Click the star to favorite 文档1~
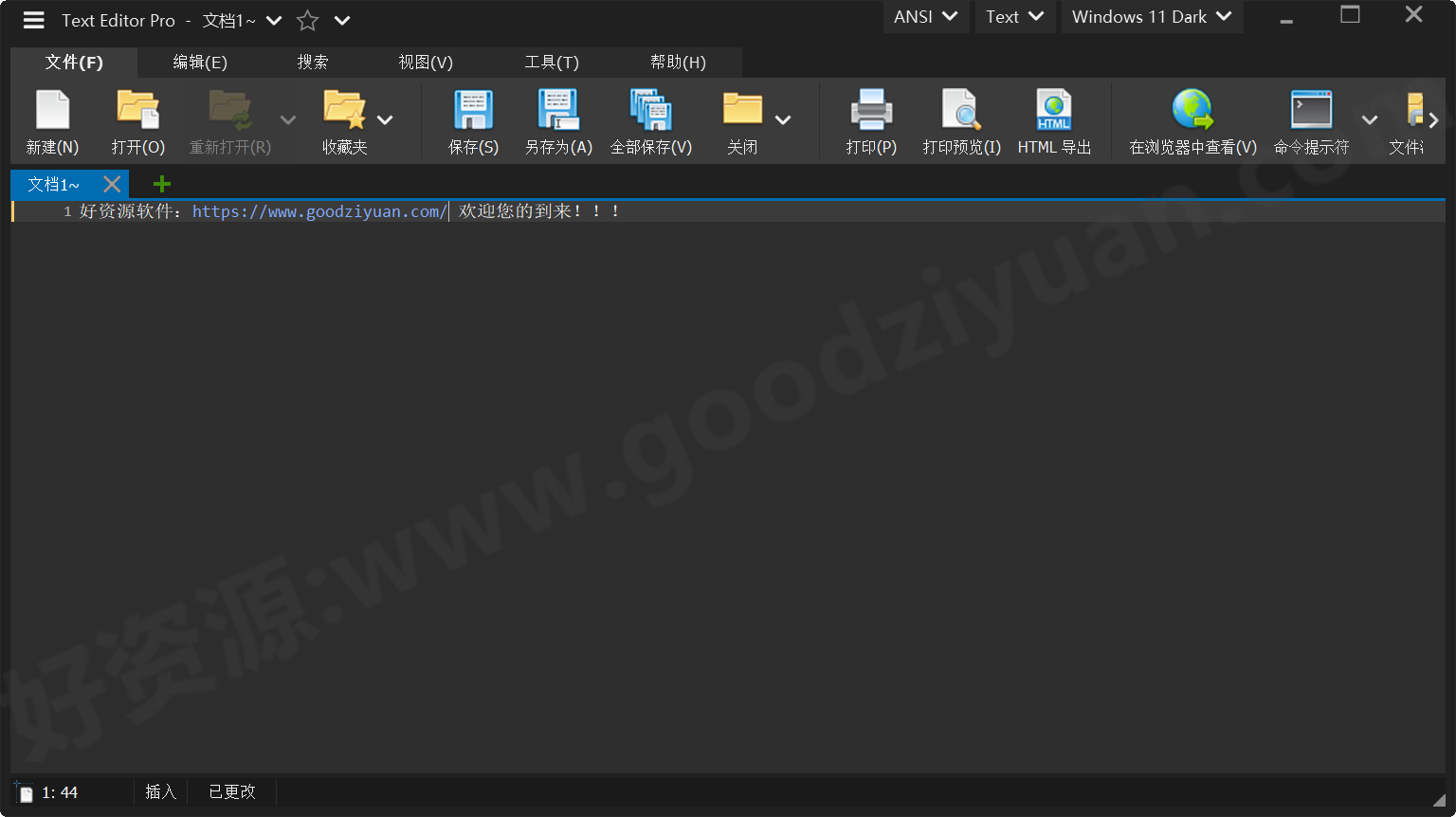 [307, 20]
